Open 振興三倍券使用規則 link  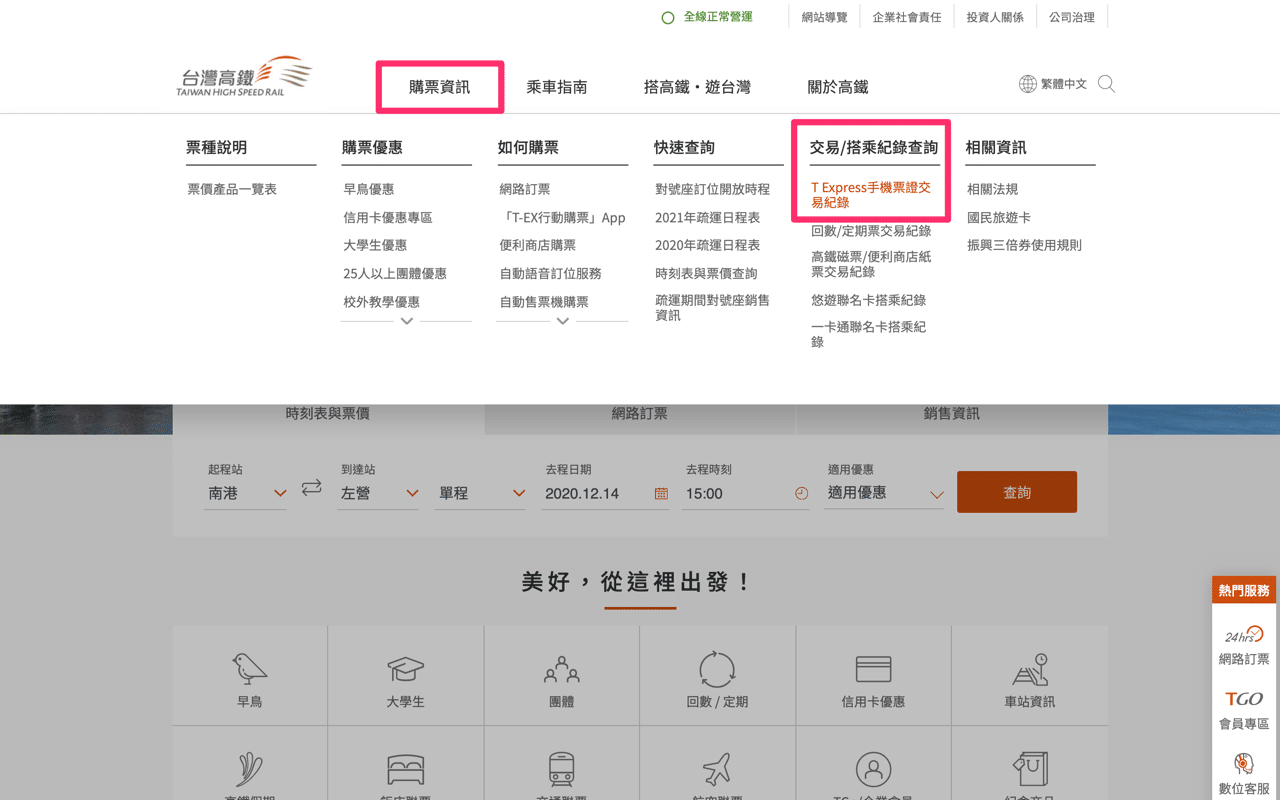tap(1024, 245)
